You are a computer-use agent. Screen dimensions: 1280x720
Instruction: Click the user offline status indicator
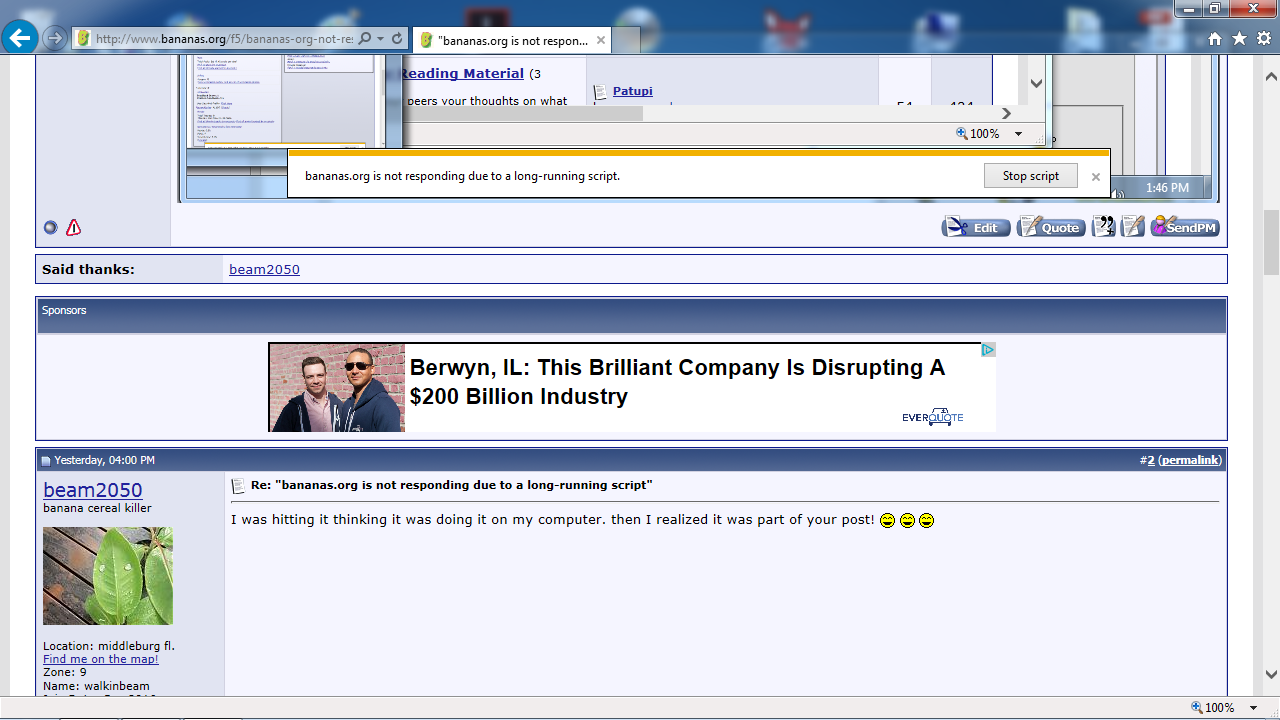tap(50, 228)
